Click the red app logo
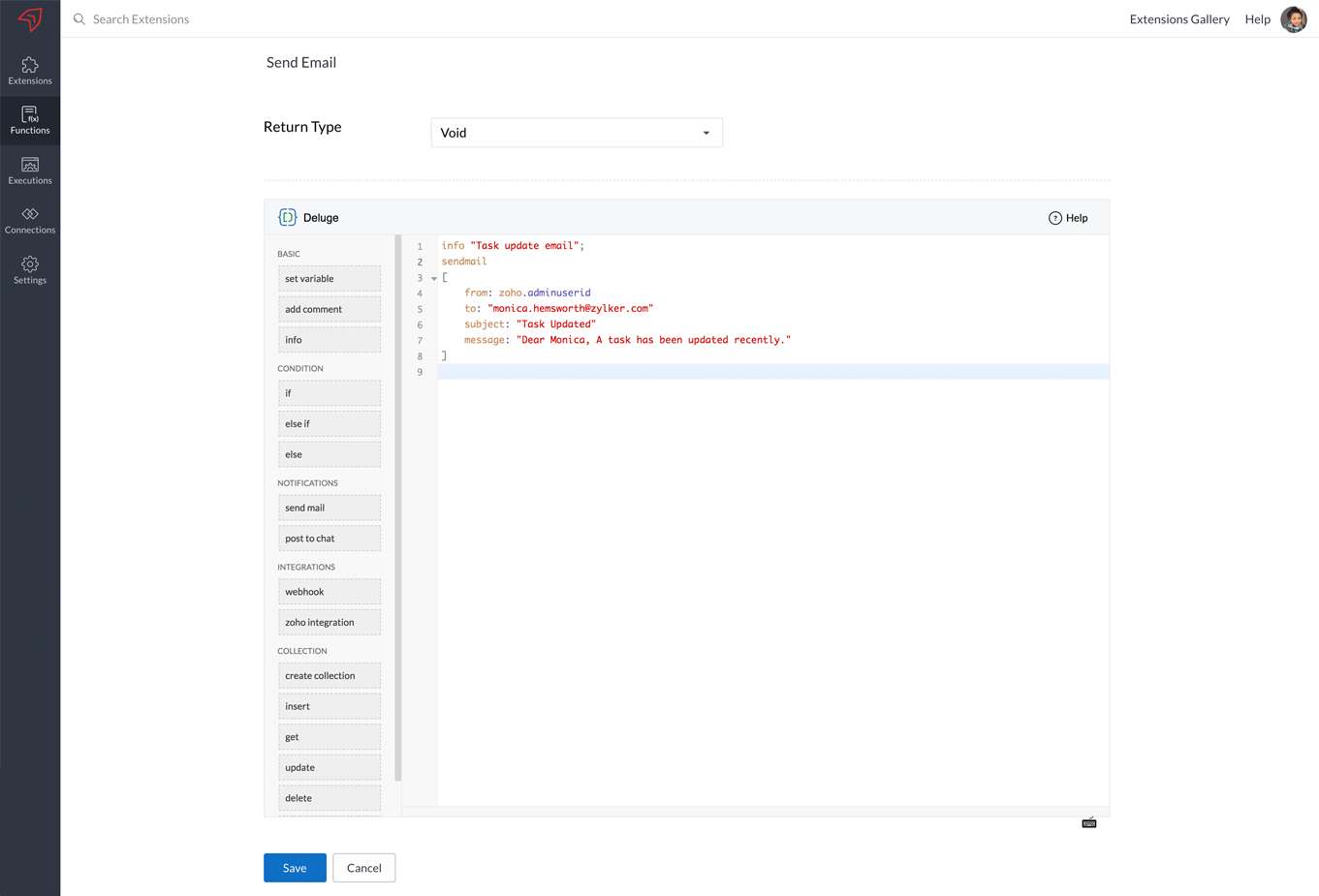1319x896 pixels. (x=30, y=18)
